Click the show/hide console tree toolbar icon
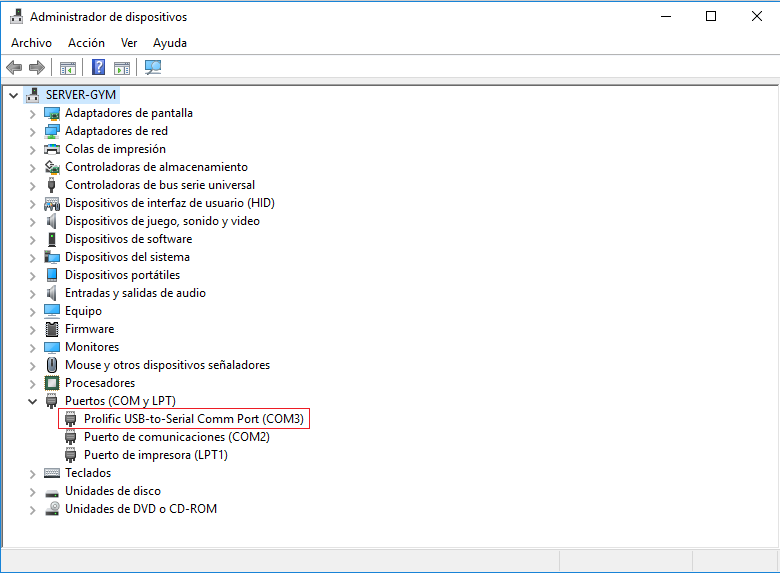Screen dimensions: 780x573 [x=68, y=67]
